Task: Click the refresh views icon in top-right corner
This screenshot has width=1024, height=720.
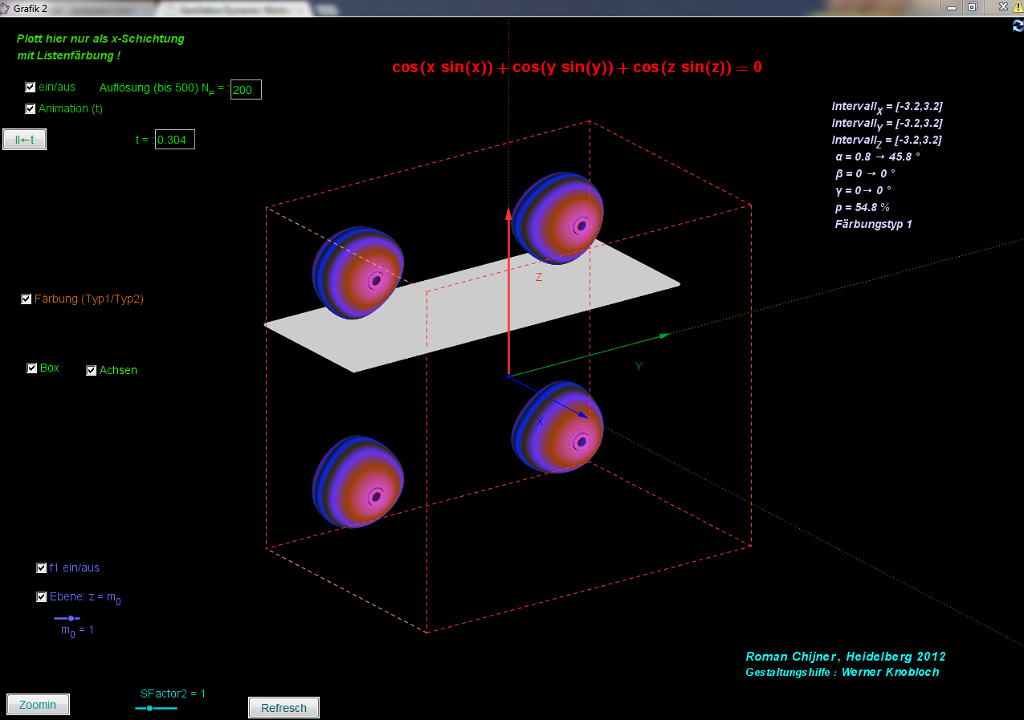Action: 1017,27
